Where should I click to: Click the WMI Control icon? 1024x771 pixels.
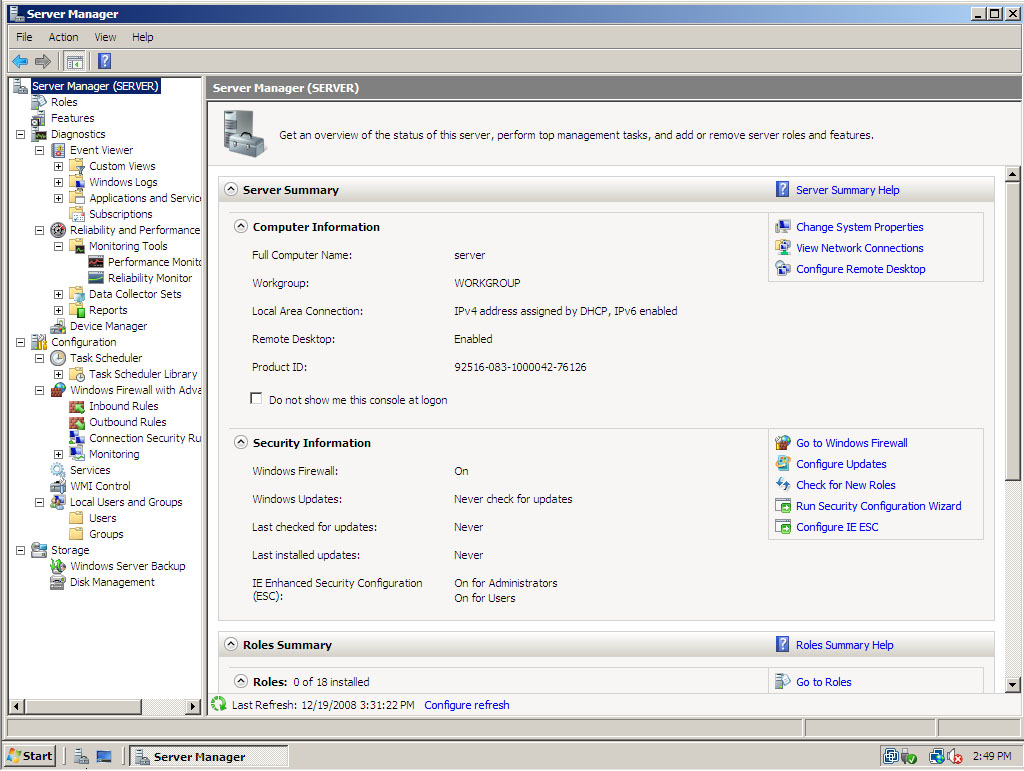click(x=58, y=486)
